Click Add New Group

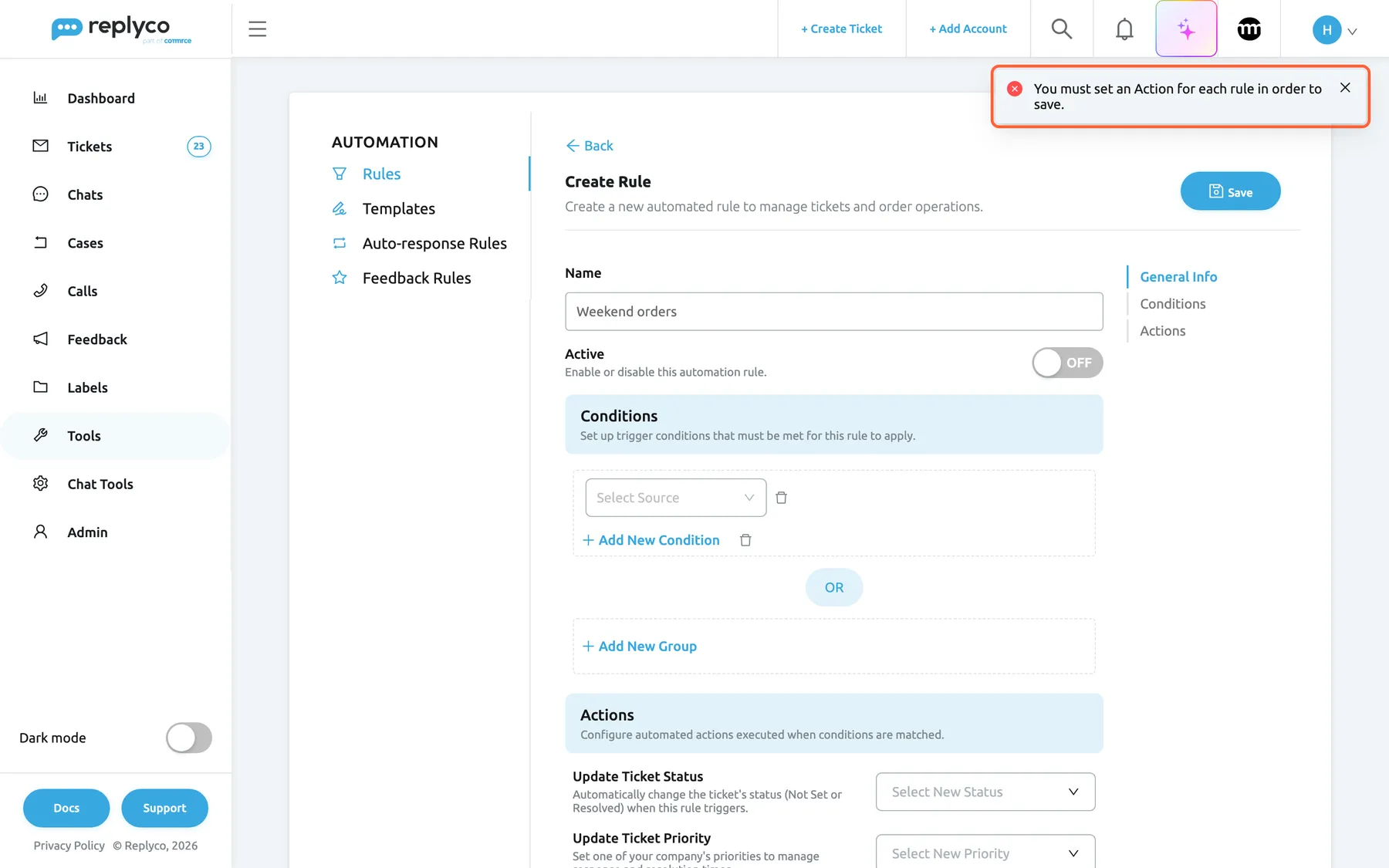click(639, 647)
